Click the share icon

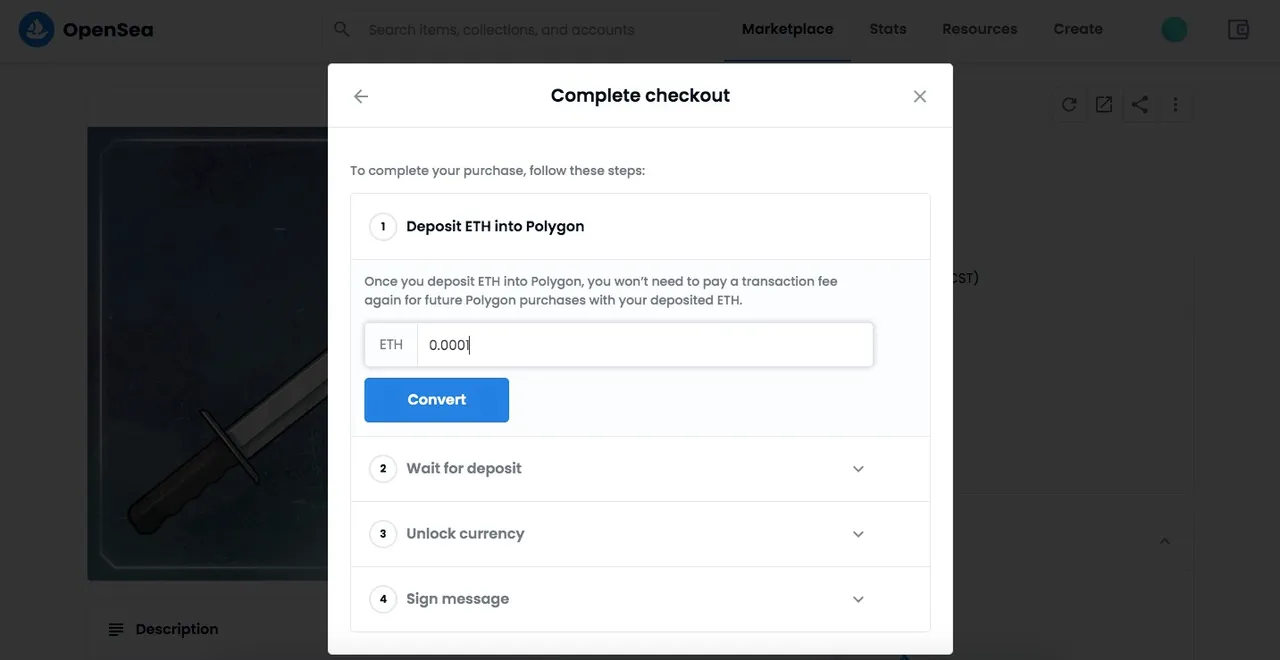click(1140, 104)
